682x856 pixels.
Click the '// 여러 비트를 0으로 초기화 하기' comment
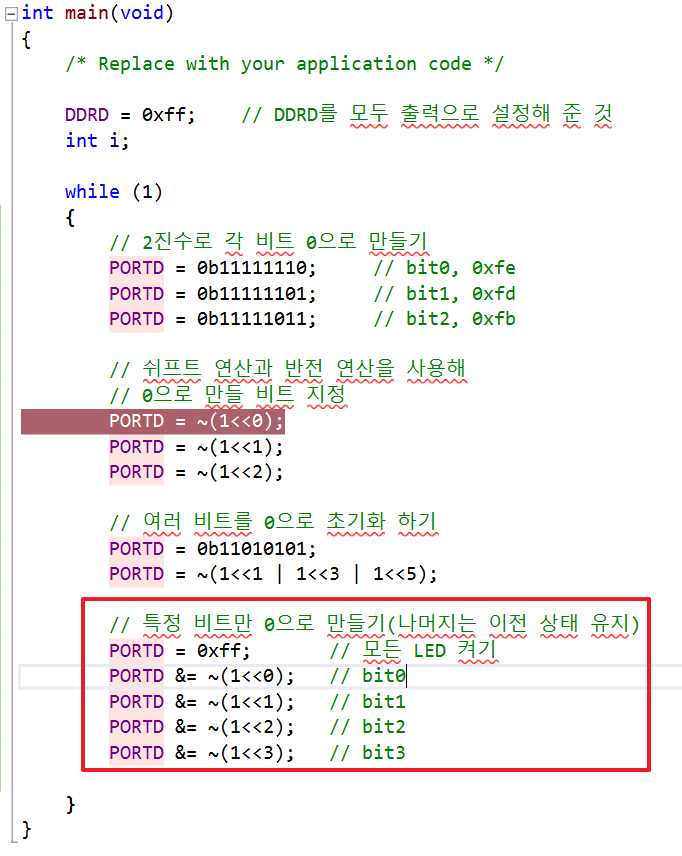point(274,522)
